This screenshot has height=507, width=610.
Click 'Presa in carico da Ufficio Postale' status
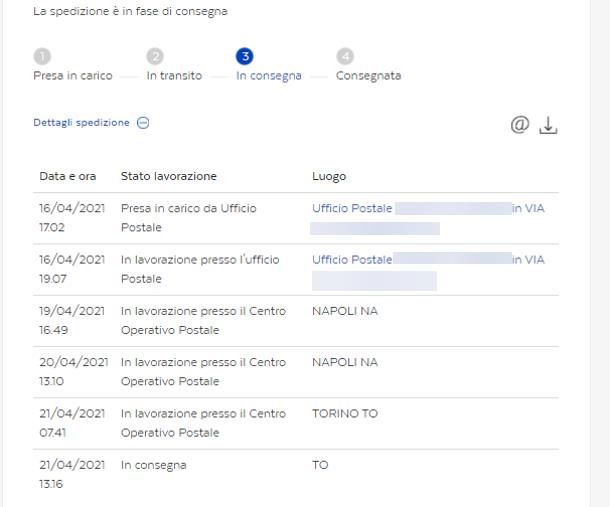[189, 218]
